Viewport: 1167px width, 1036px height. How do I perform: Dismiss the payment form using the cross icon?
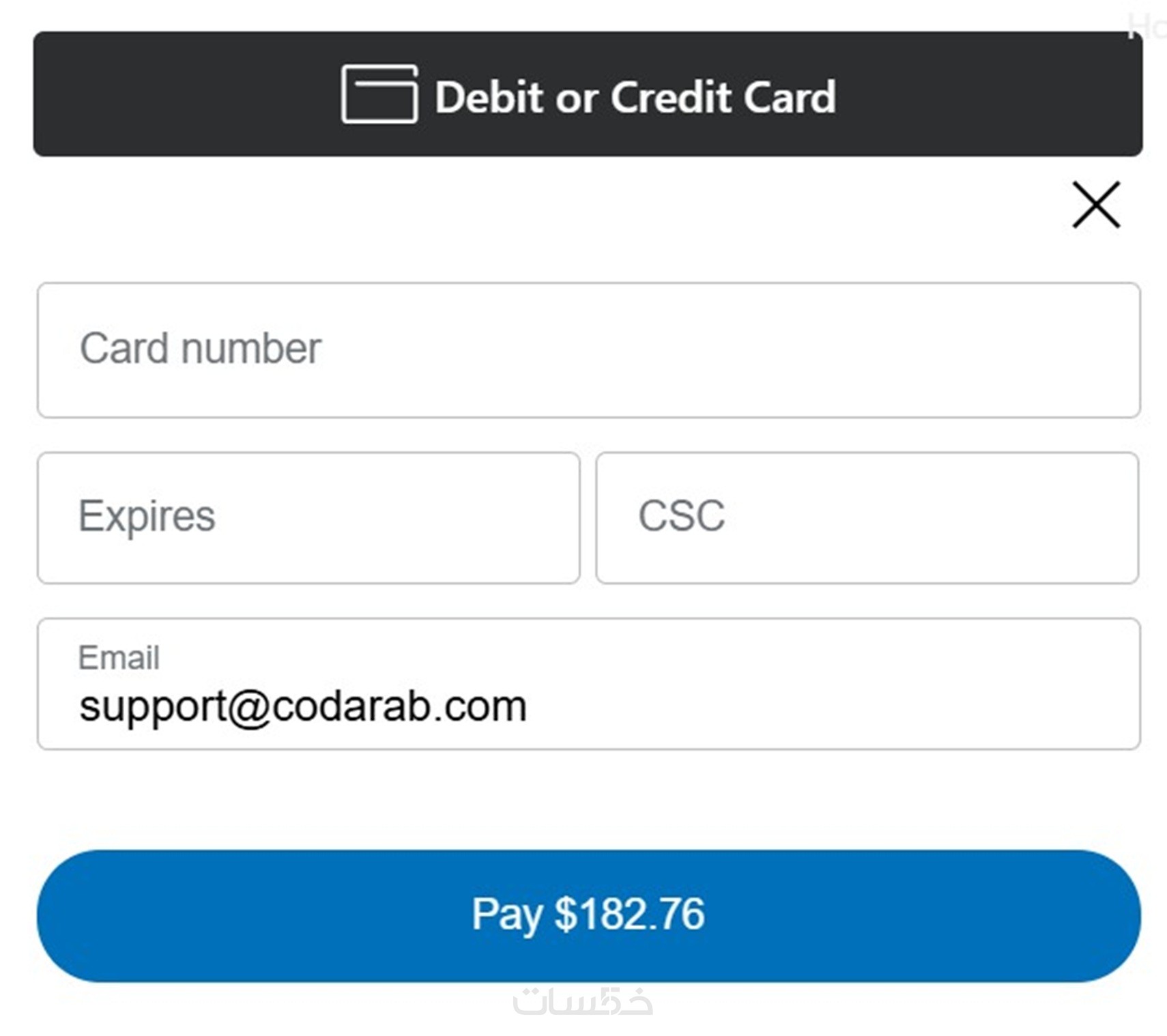(x=1096, y=205)
